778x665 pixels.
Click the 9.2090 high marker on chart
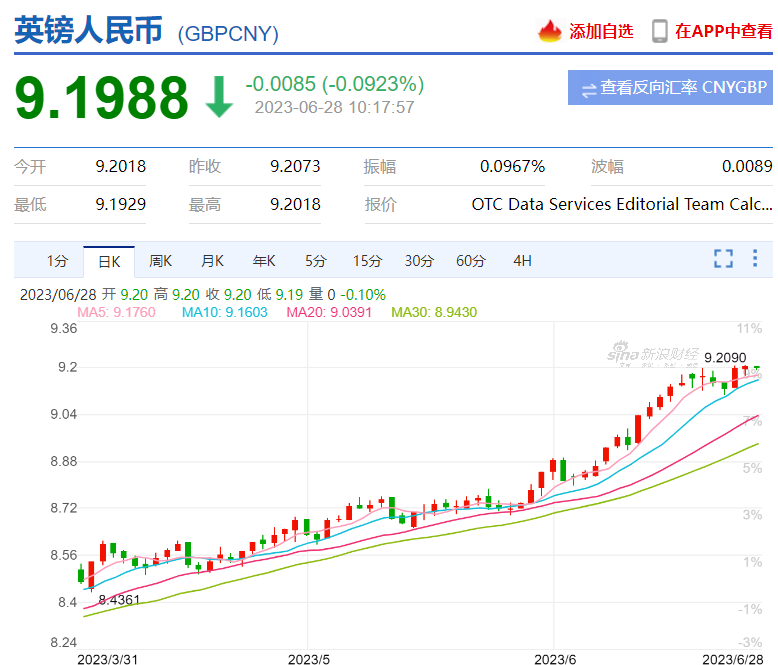724,357
